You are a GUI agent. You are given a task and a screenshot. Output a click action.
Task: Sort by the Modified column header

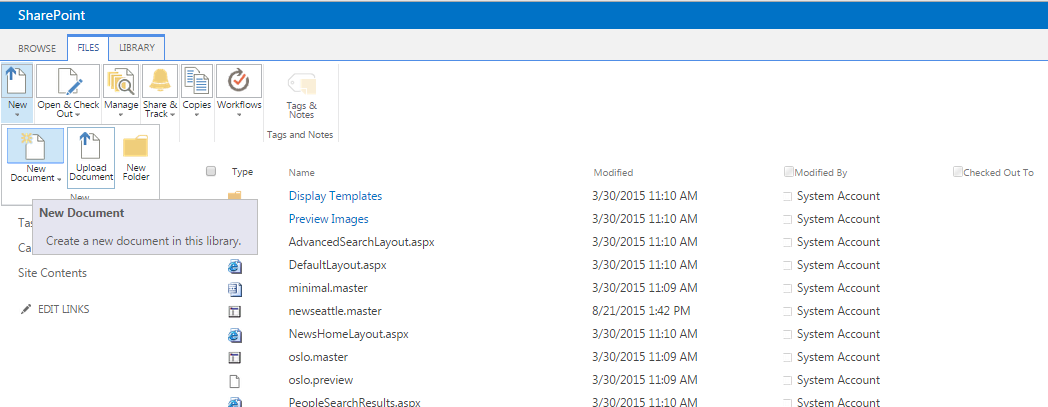[613, 172]
